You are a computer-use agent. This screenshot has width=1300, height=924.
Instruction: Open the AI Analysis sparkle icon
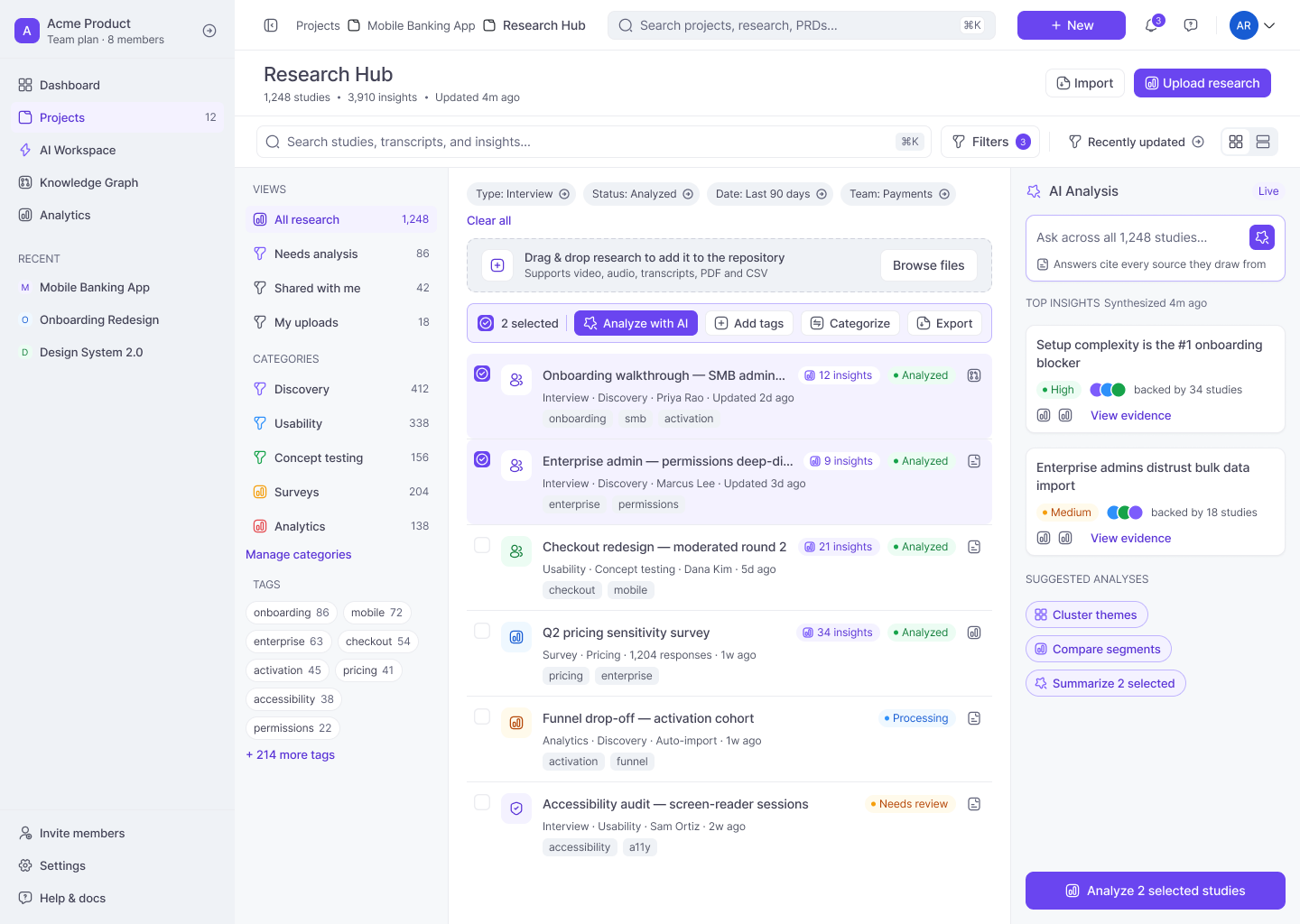[x=1034, y=191]
